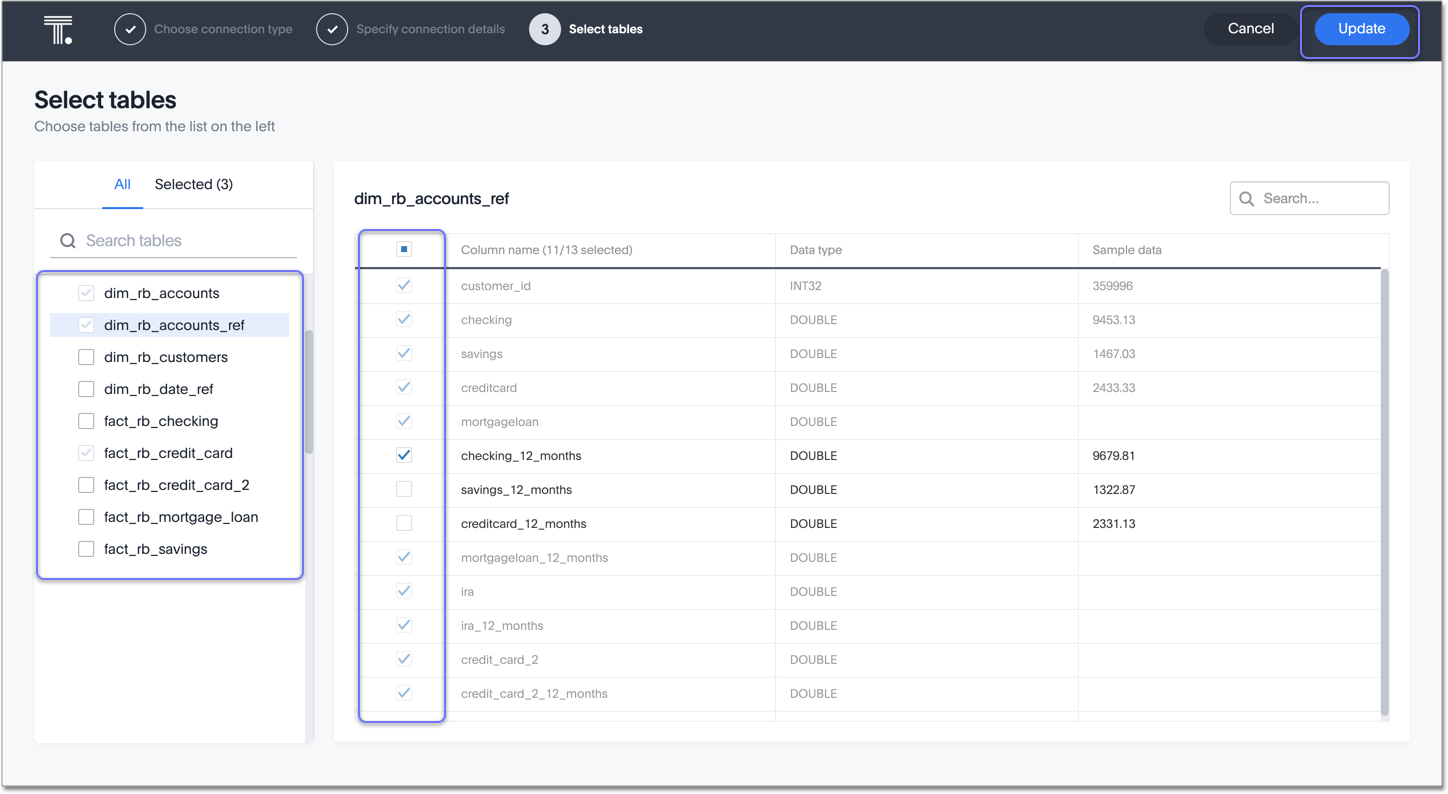1448x794 pixels.
Task: Select the dim_rb_customers table checkbox
Action: tap(86, 356)
